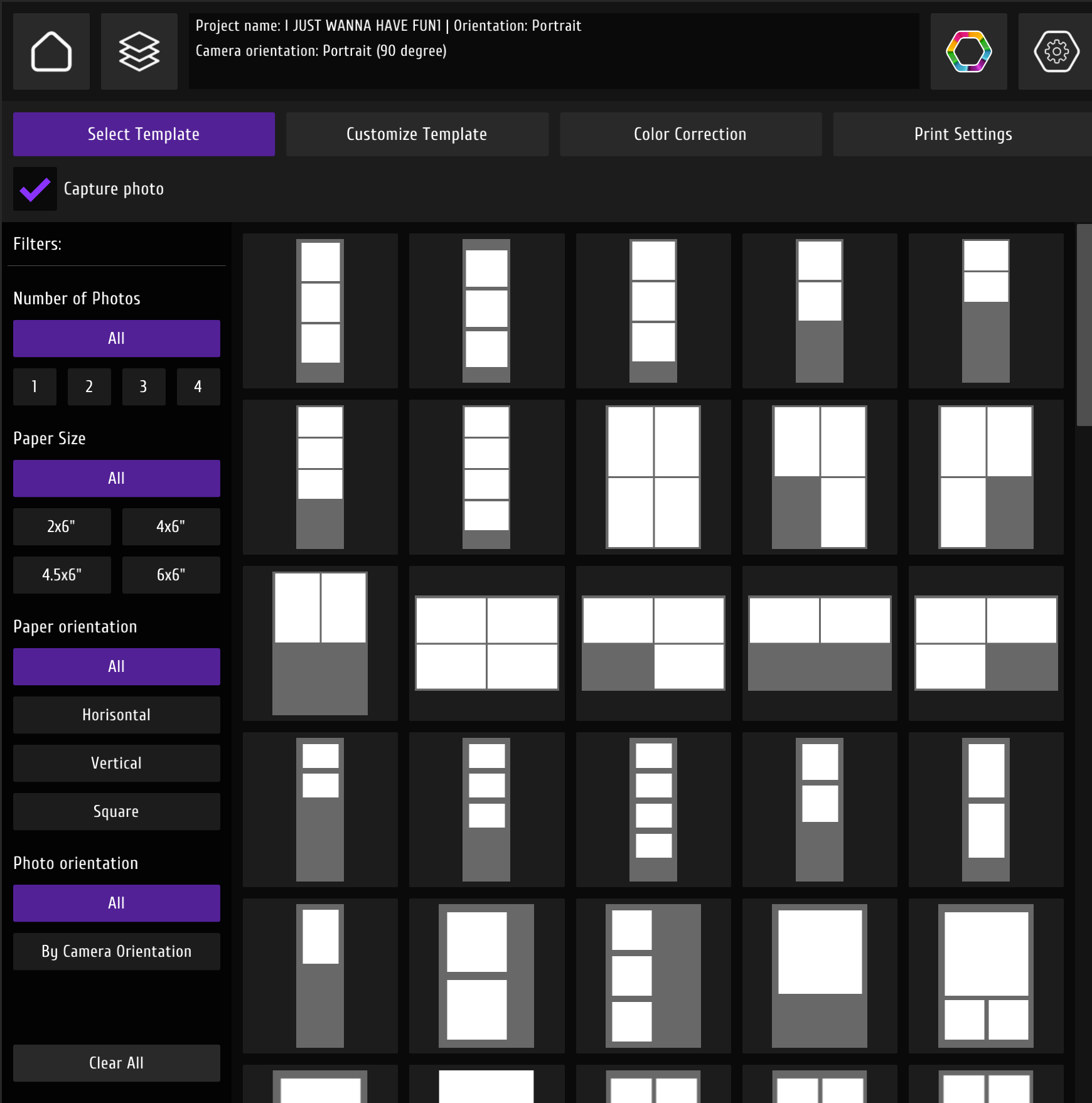Select portrait template with two photos on top
This screenshot has width=1092, height=1103.
tap(320, 644)
